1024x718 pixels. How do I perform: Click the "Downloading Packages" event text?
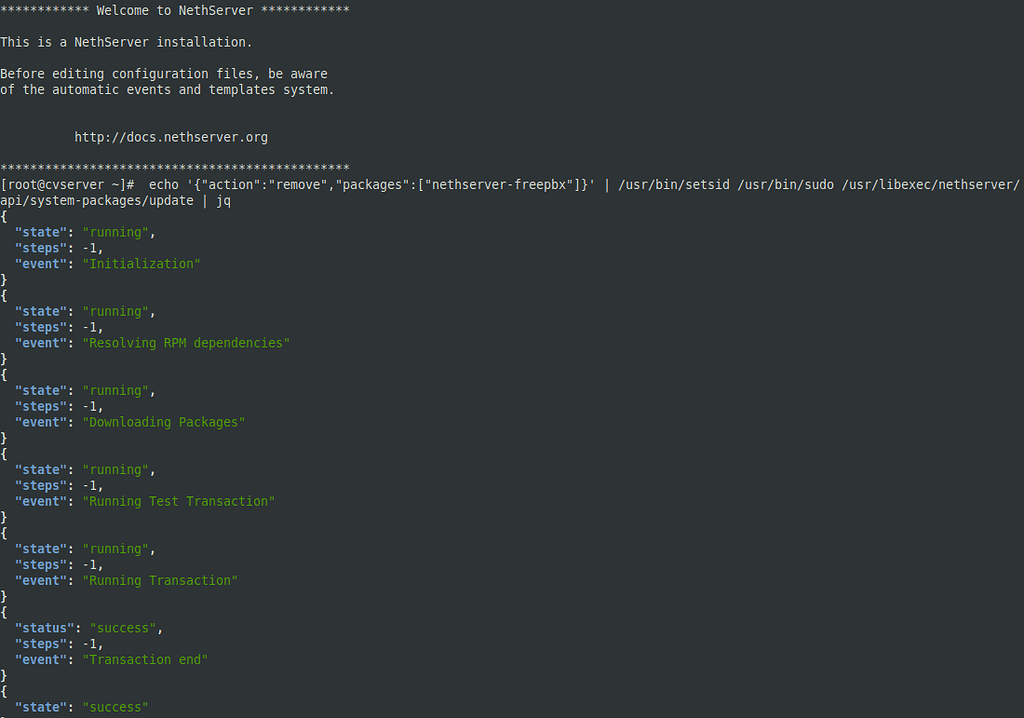[164, 423]
